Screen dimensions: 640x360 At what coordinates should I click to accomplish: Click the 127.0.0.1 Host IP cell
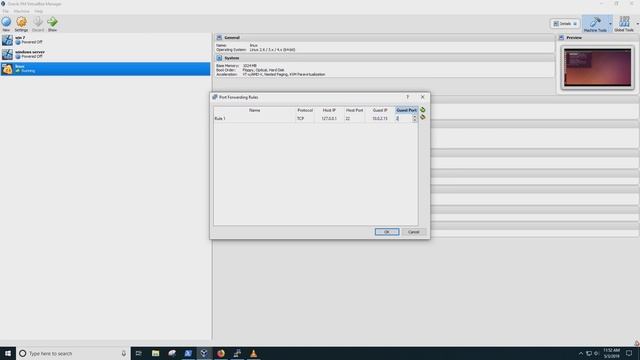pyautogui.click(x=329, y=118)
